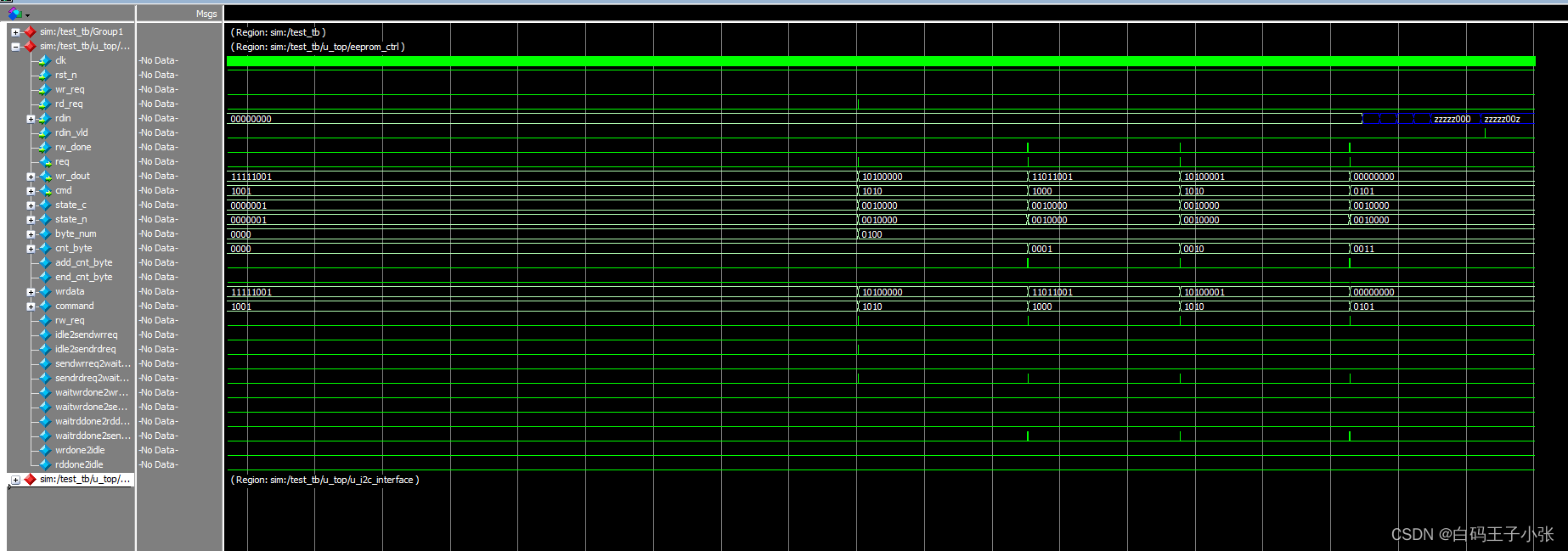Viewport: 1568px width, 551px height.
Task: Click the 1000 value on command waveform
Action: 1041,306
